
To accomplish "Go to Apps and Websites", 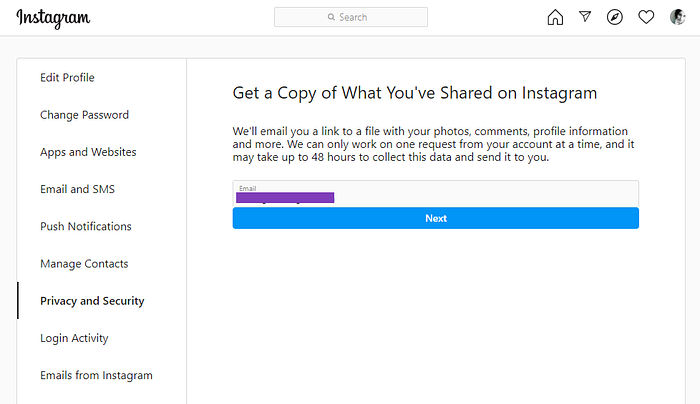I will click(88, 152).
